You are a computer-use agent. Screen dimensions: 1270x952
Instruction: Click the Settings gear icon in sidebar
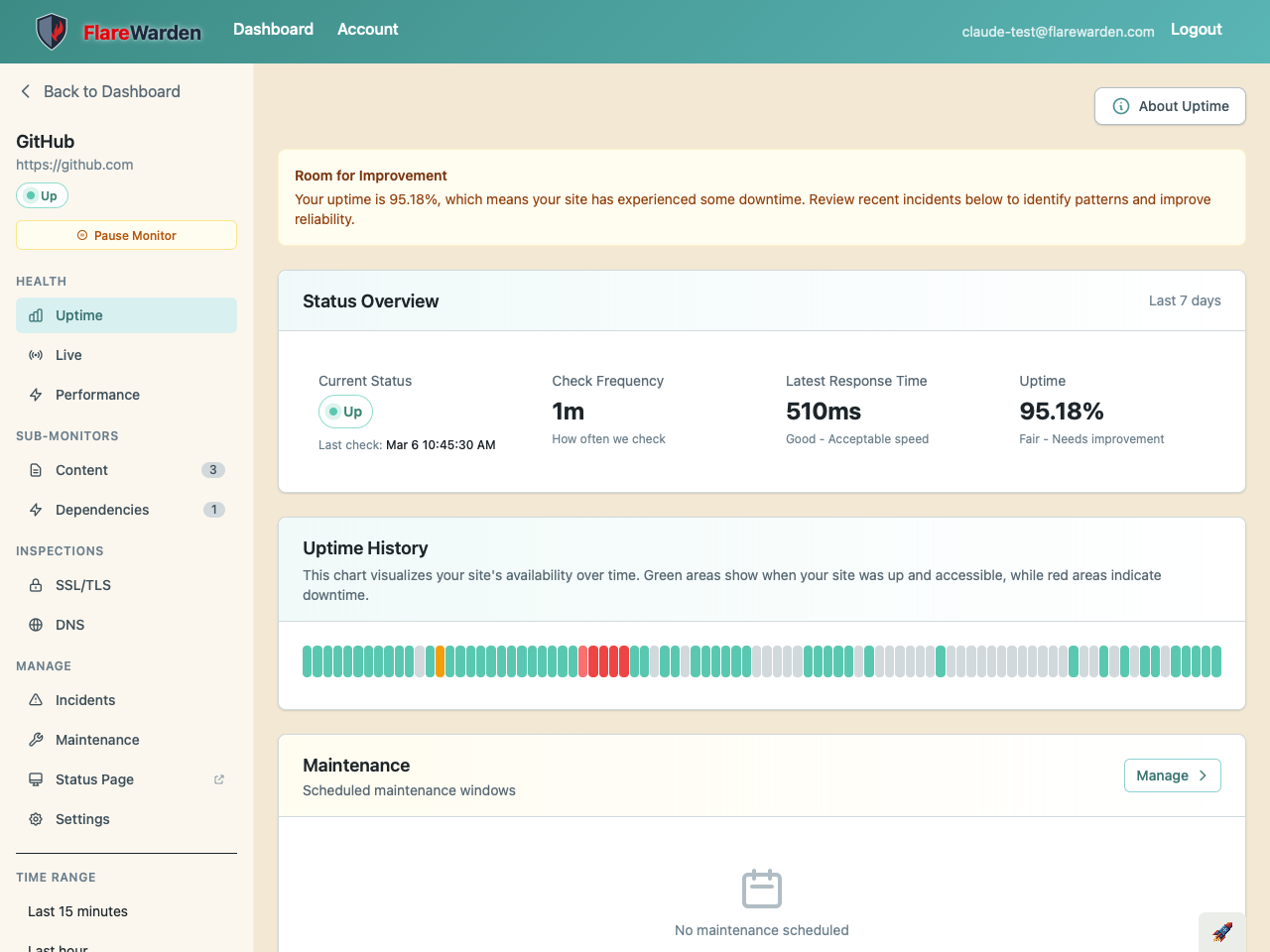click(36, 819)
